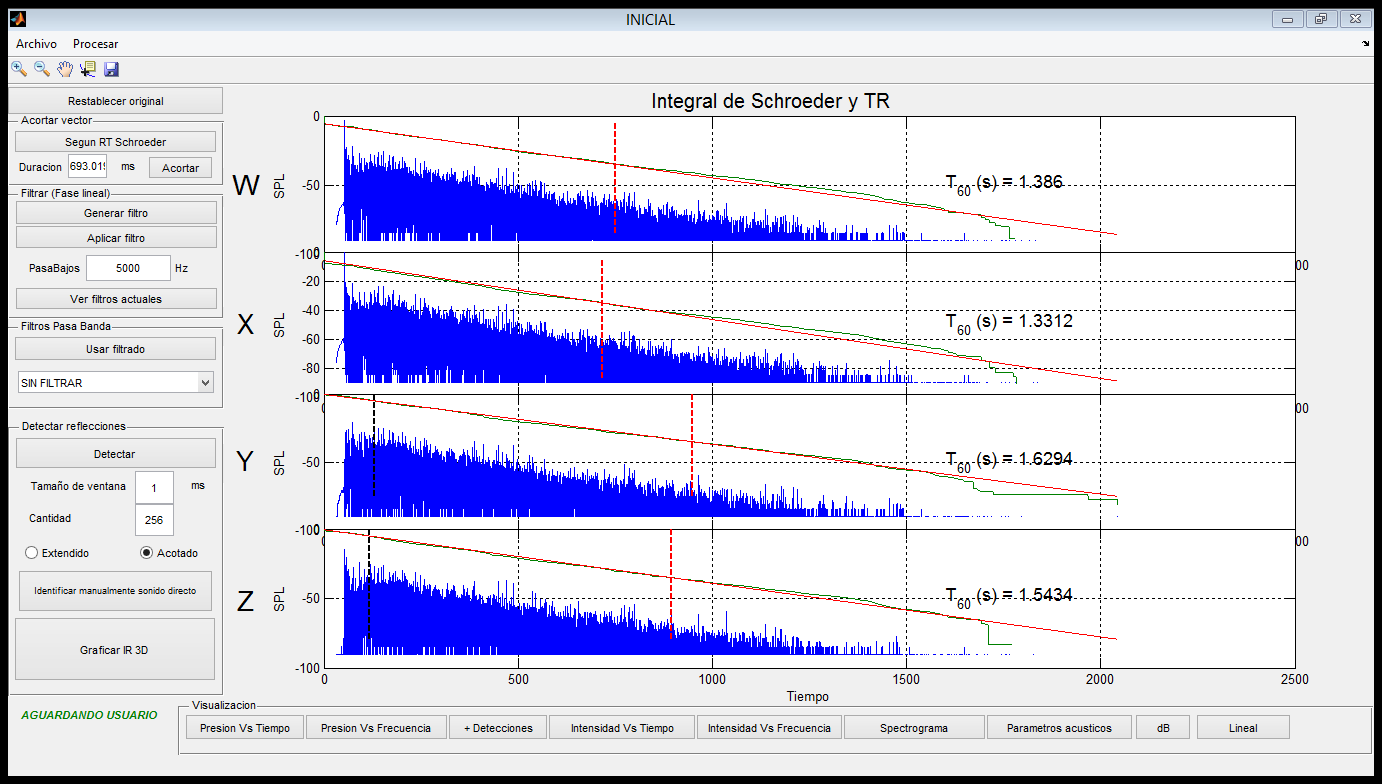Image resolution: width=1382 pixels, height=784 pixels.
Task: Click T60 value 1.6294 in Y plot
Action: (x=1009, y=459)
